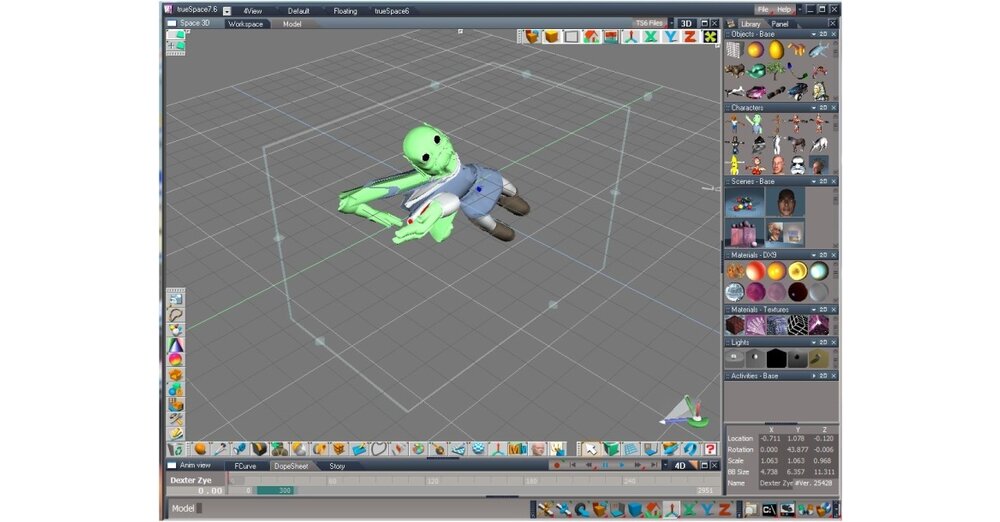This screenshot has width=1000, height=522.
Task: Click the green X axis icon in viewport toolbar
Action: click(x=650, y=37)
